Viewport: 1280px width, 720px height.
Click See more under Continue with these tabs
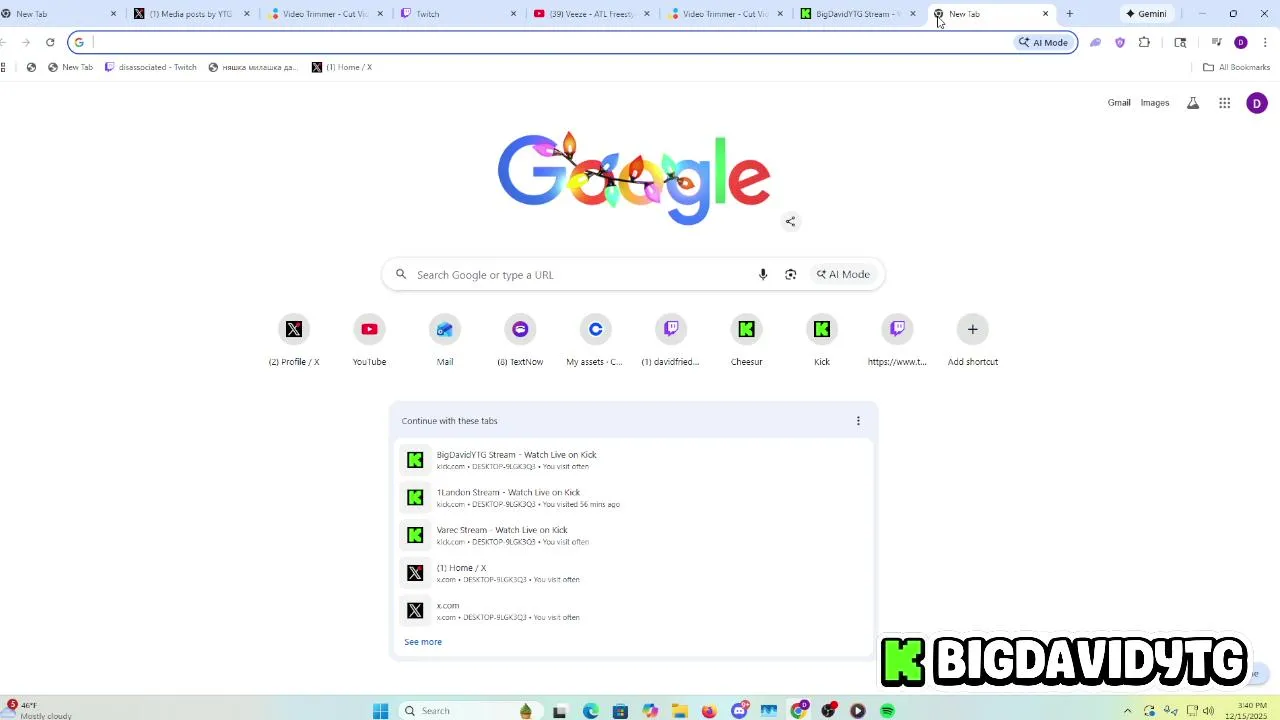pyautogui.click(x=423, y=642)
